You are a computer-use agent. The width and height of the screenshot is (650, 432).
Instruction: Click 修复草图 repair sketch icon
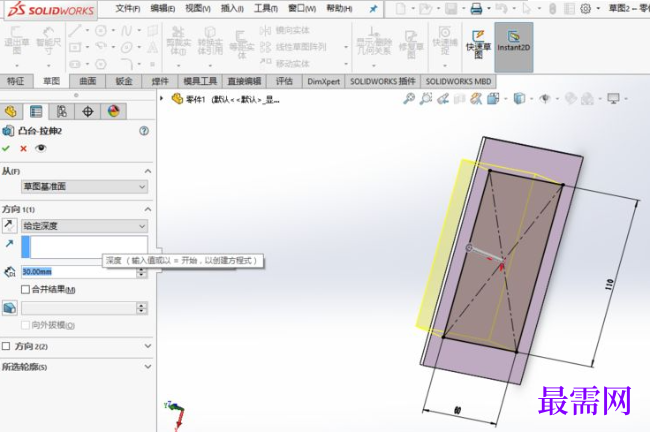coord(411,43)
